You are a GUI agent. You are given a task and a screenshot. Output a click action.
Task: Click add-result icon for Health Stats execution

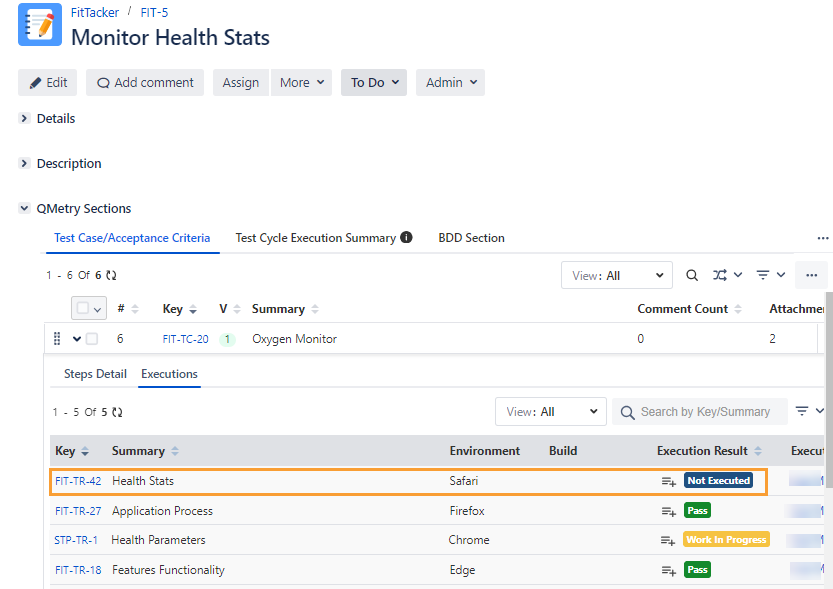pos(668,481)
